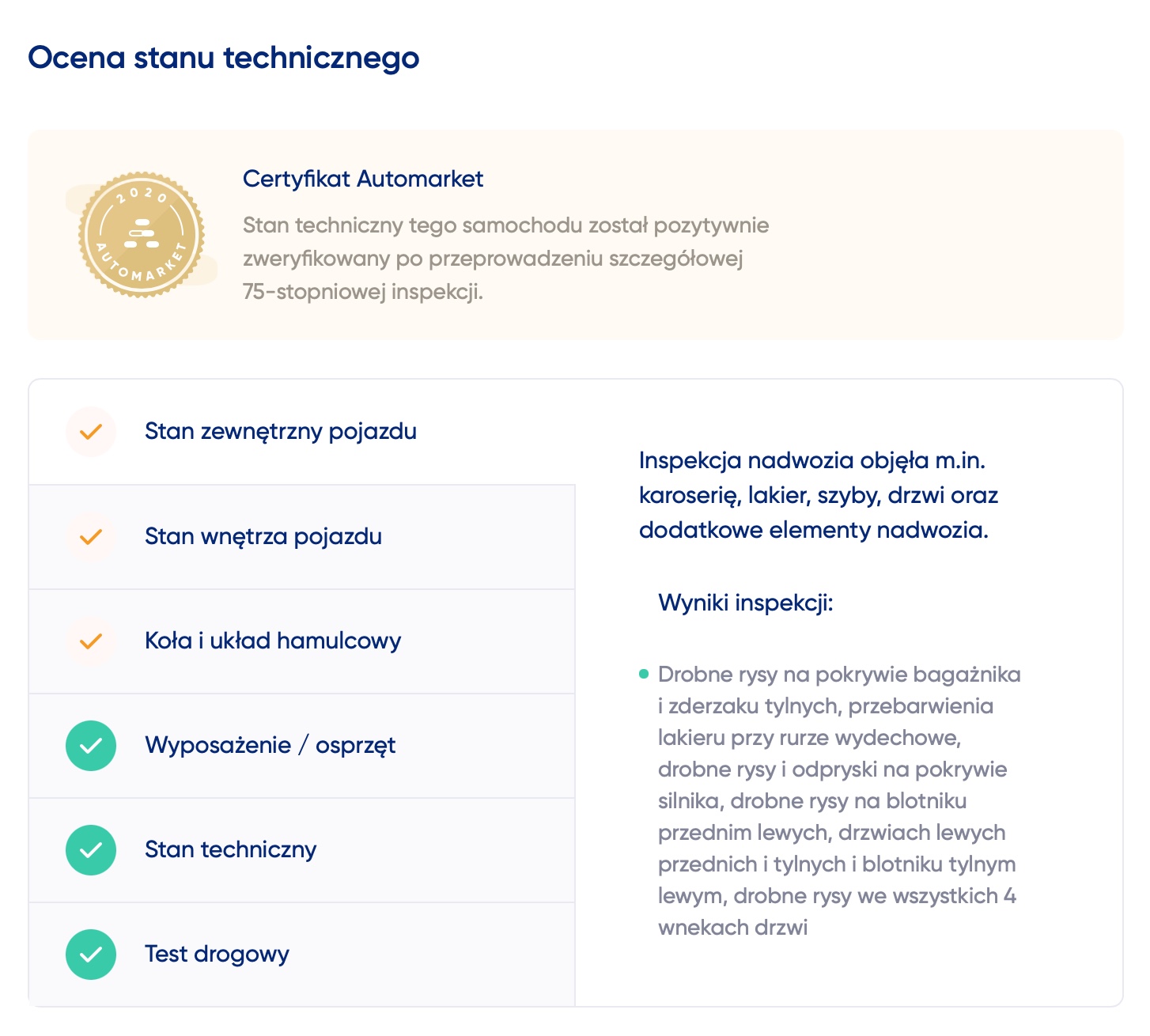The width and height of the screenshot is (1150, 1036).
Task: Show the Wyposażenie / osprzęt section
Action: (x=302, y=746)
